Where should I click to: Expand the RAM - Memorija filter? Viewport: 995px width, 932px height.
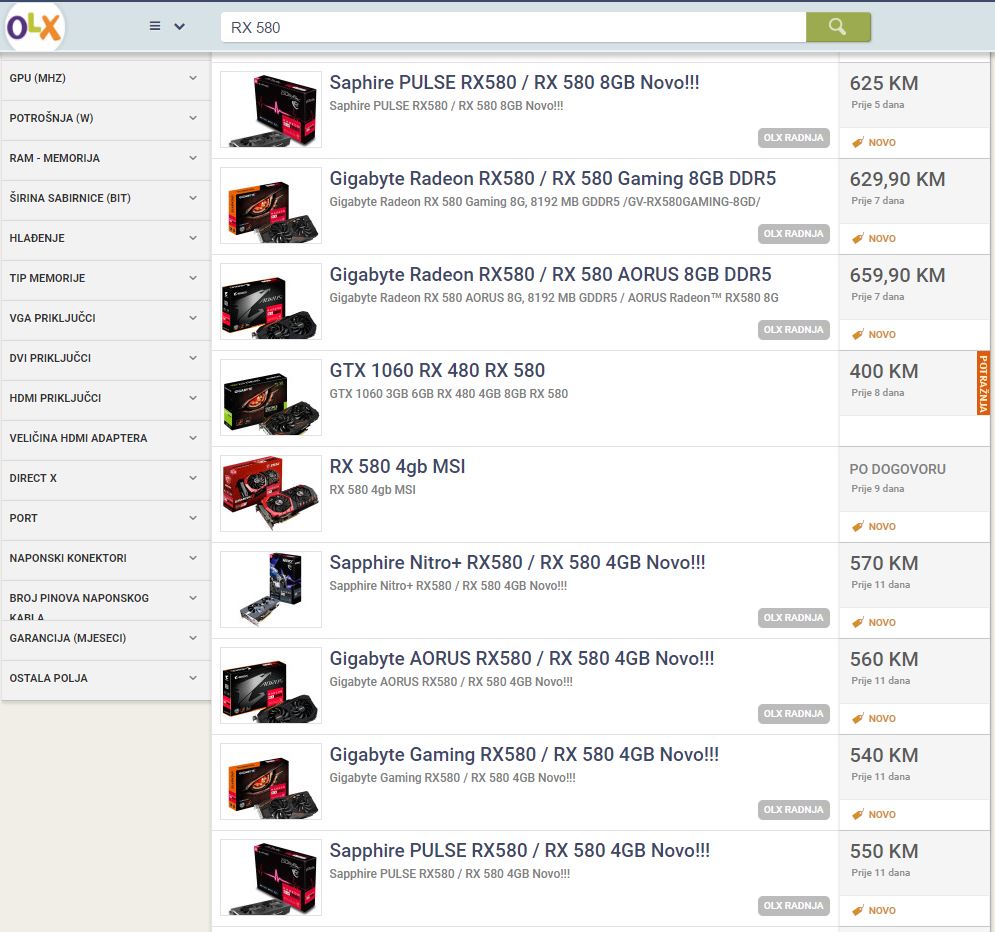[x=105, y=158]
